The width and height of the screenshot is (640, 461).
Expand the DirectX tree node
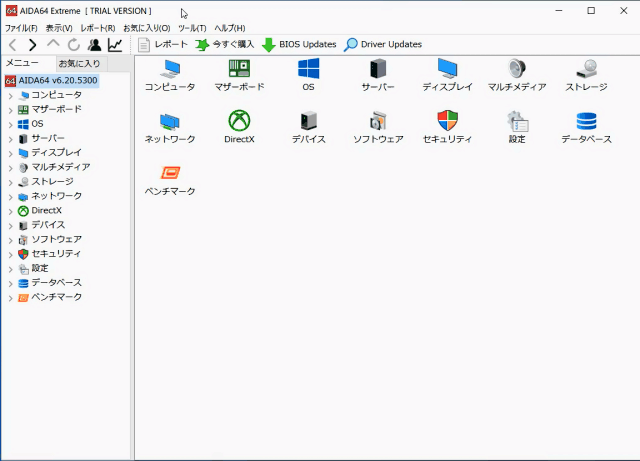pyautogui.click(x=11, y=211)
